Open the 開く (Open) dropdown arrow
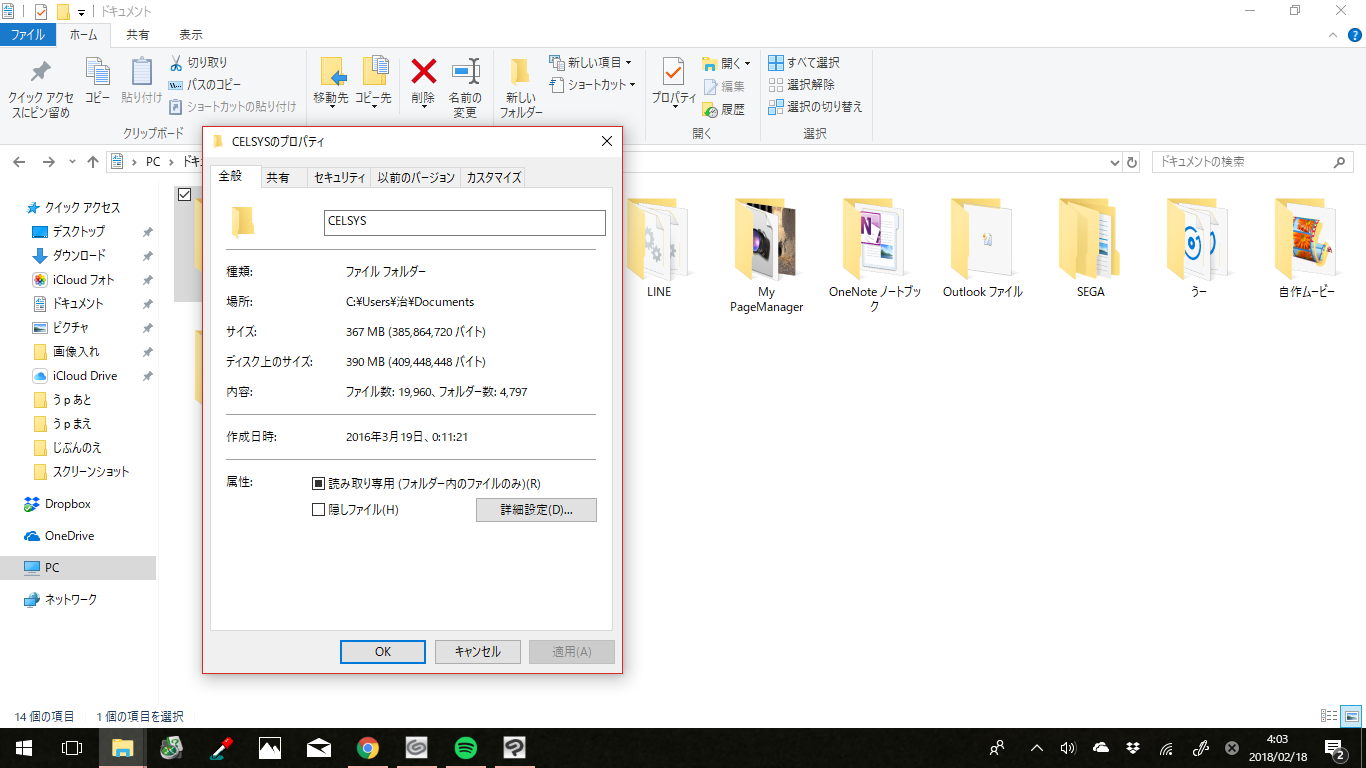Image resolution: width=1366 pixels, height=768 pixels. (x=747, y=63)
